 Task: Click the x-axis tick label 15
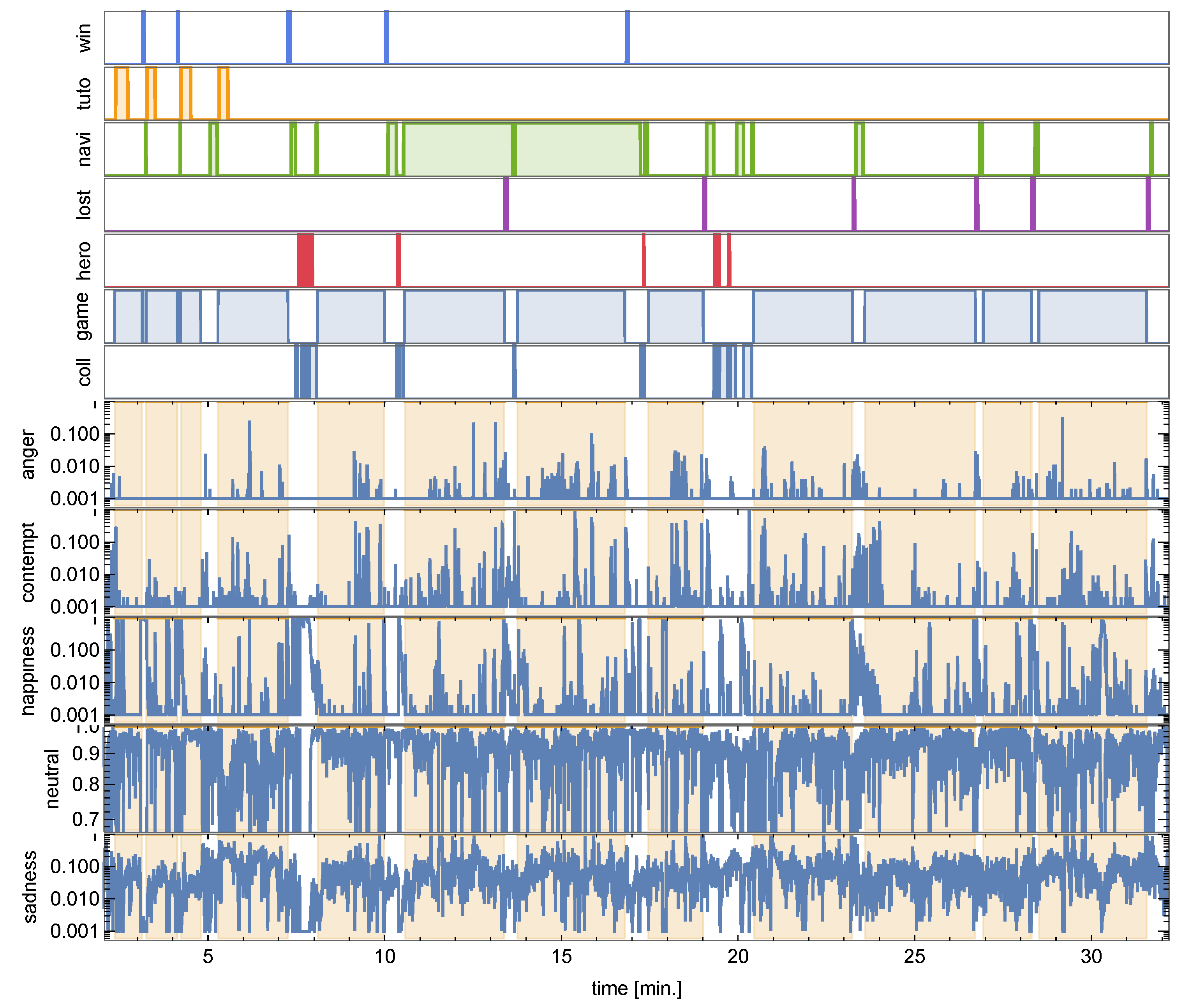point(561,957)
